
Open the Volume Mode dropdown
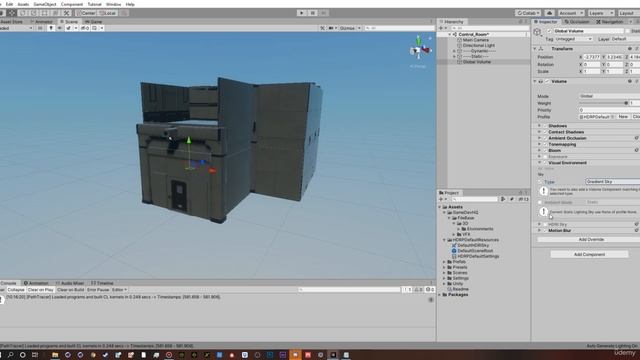point(609,96)
